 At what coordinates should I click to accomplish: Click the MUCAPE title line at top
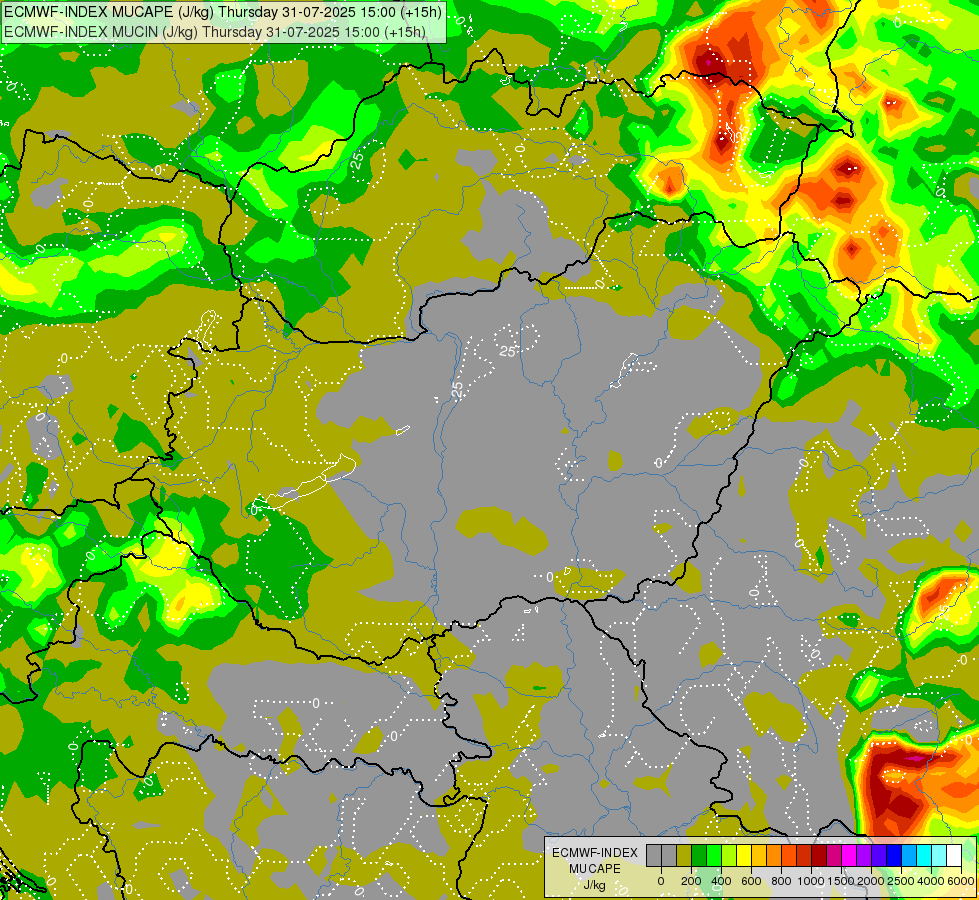223,12
